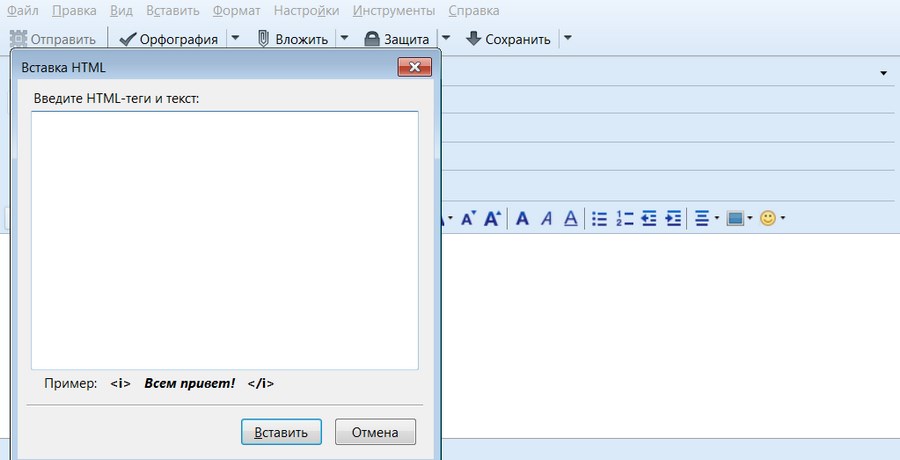Open the text alignment dropdown
The height and width of the screenshot is (460, 900).
coord(706,219)
